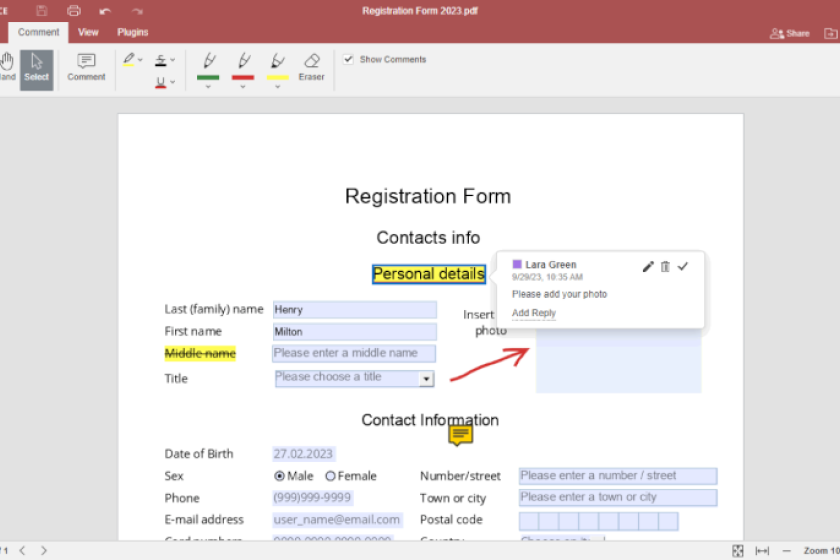Click the Zoom out minus icon
Image resolution: width=840 pixels, height=560 pixels.
[x=786, y=551]
